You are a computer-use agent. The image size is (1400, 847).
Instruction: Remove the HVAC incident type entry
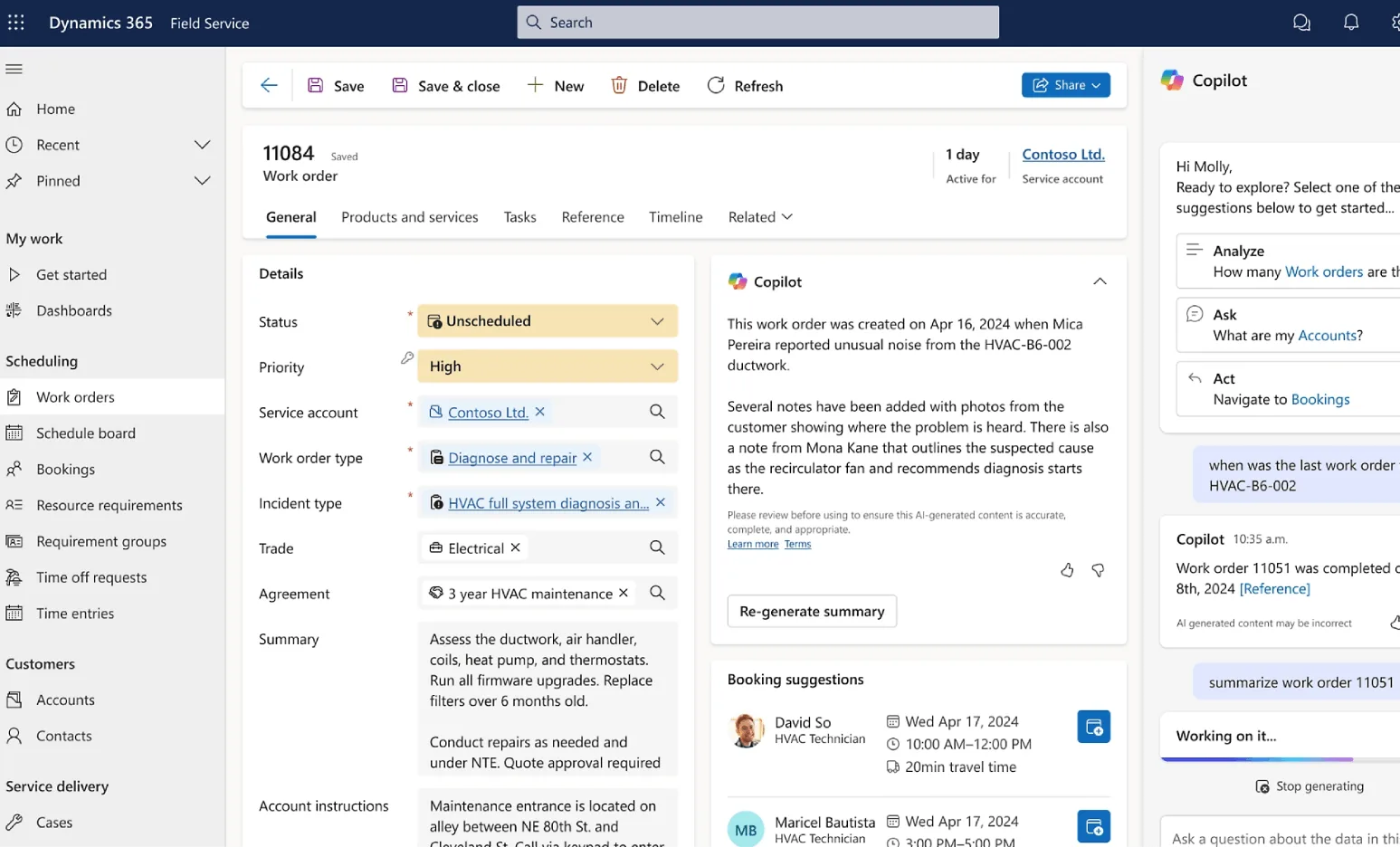(x=661, y=502)
